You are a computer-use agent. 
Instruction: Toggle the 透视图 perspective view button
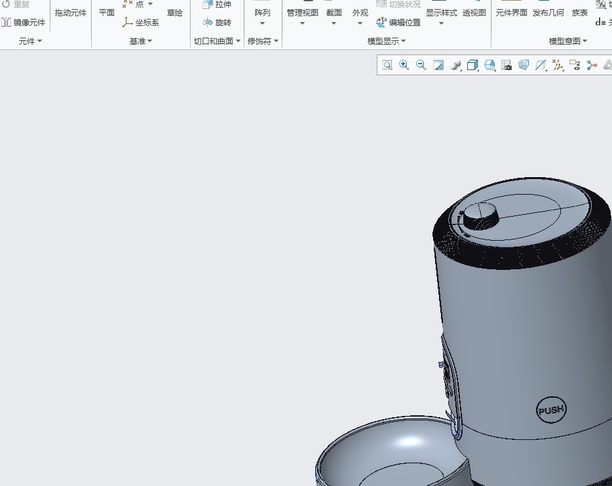pyautogui.click(x=474, y=13)
